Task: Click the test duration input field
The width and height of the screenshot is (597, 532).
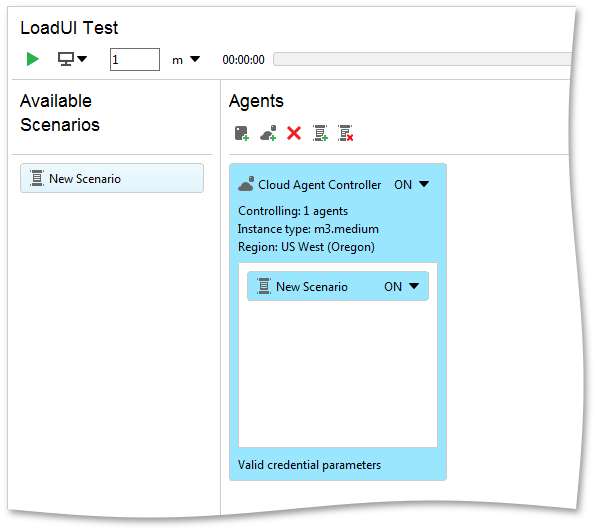Action: pos(135,59)
